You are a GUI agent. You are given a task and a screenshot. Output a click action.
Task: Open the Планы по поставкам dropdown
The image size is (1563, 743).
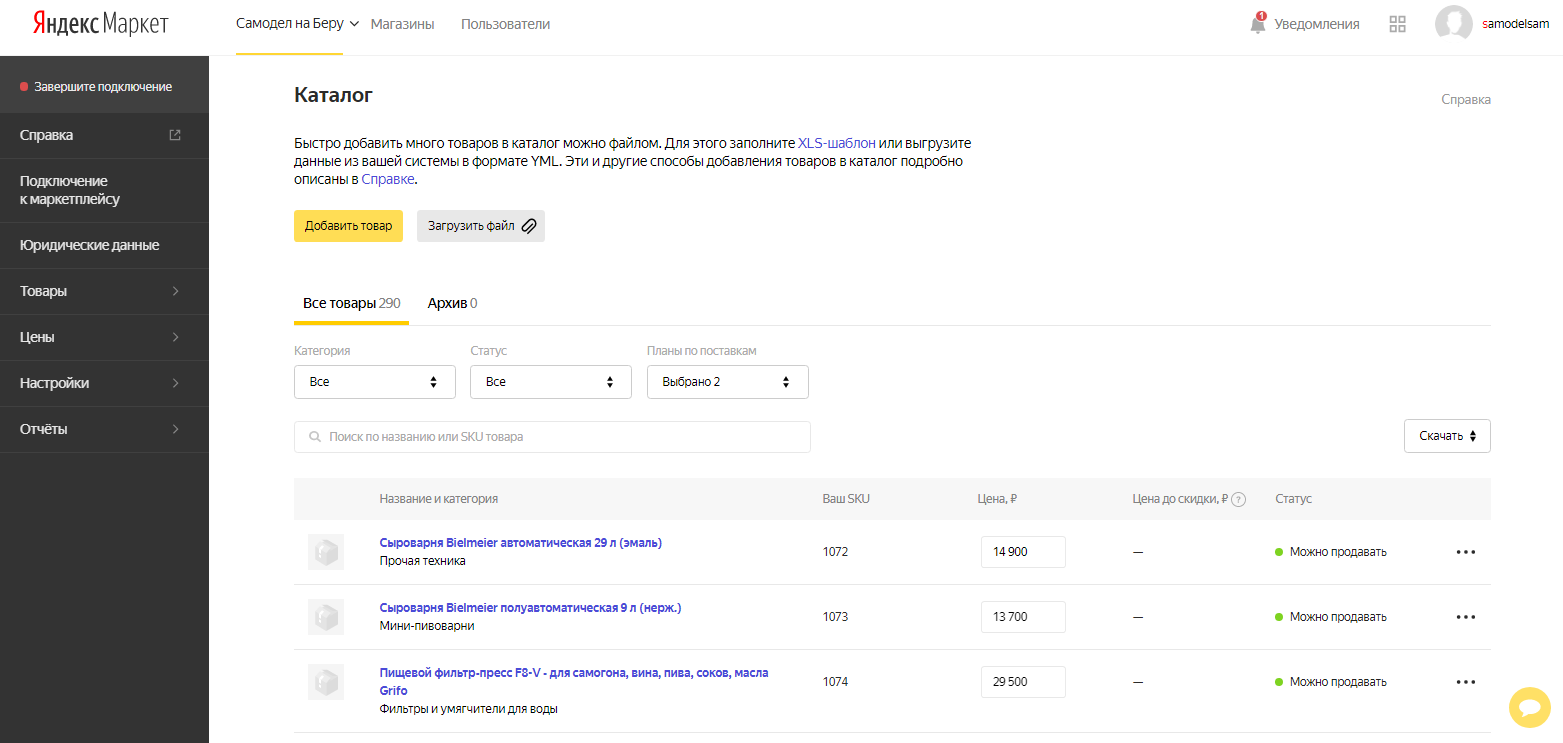(728, 382)
